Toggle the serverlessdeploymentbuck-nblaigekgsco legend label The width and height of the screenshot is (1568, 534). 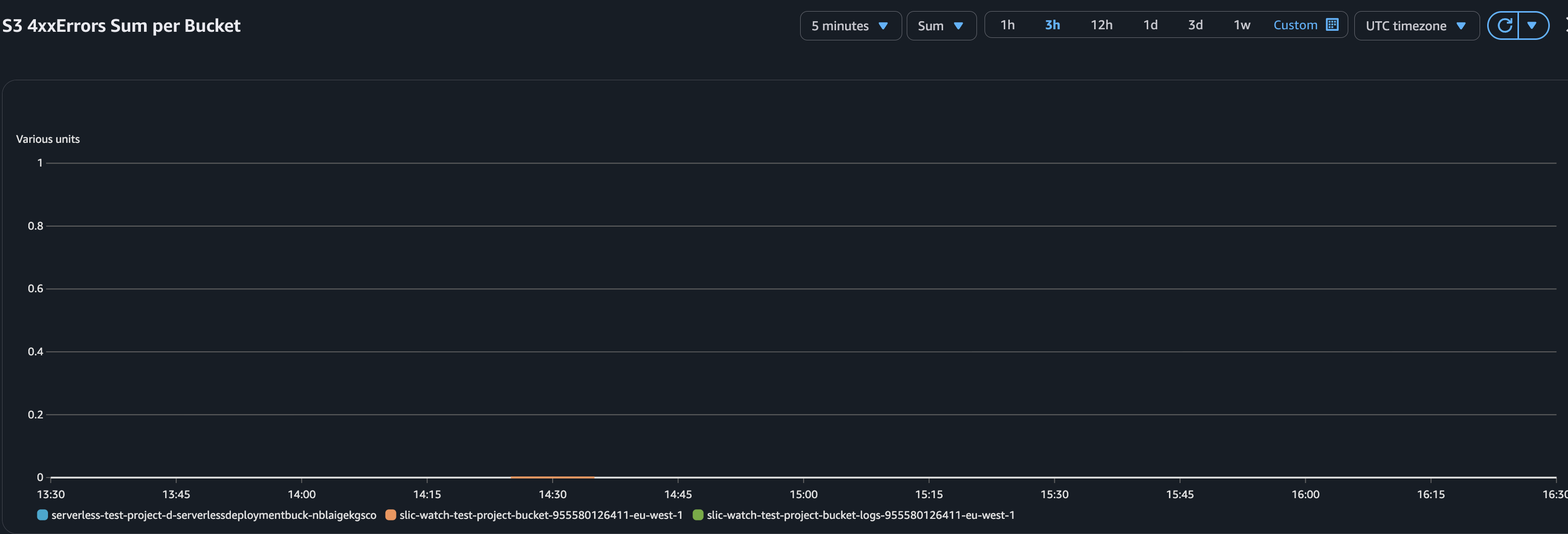[x=214, y=515]
